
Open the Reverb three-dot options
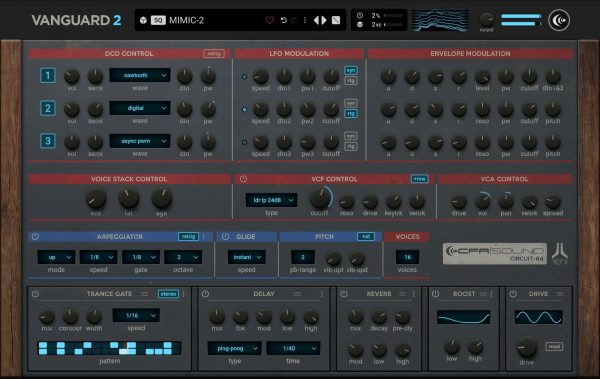coord(414,294)
